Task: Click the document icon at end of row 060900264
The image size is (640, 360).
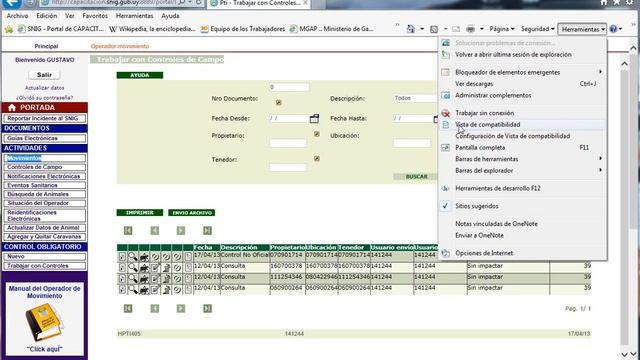Action: (x=188, y=289)
